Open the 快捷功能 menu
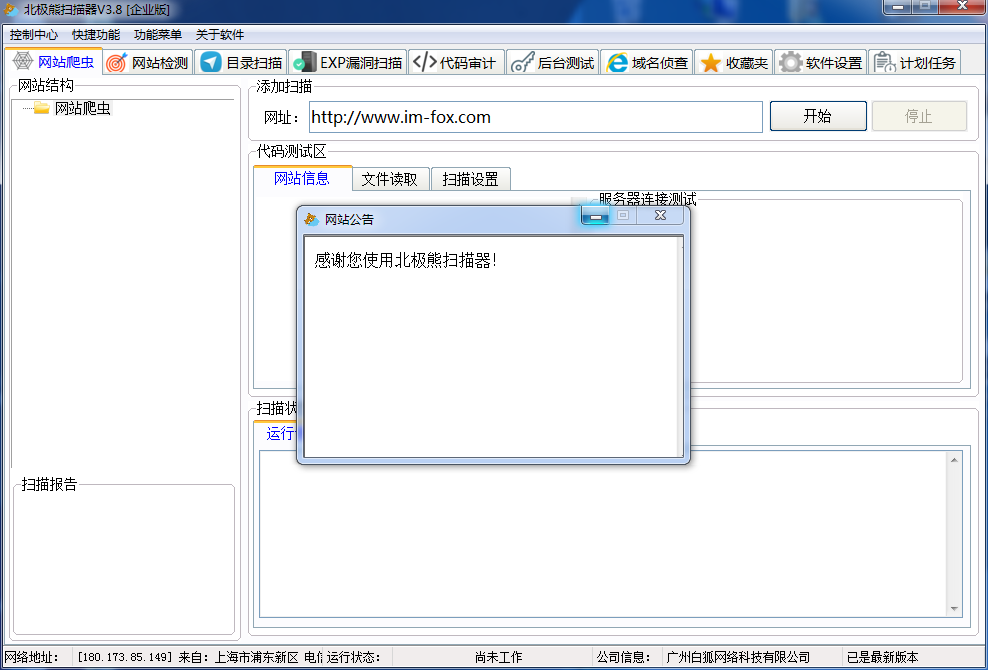Screen dimensions: 988x670 96,34
